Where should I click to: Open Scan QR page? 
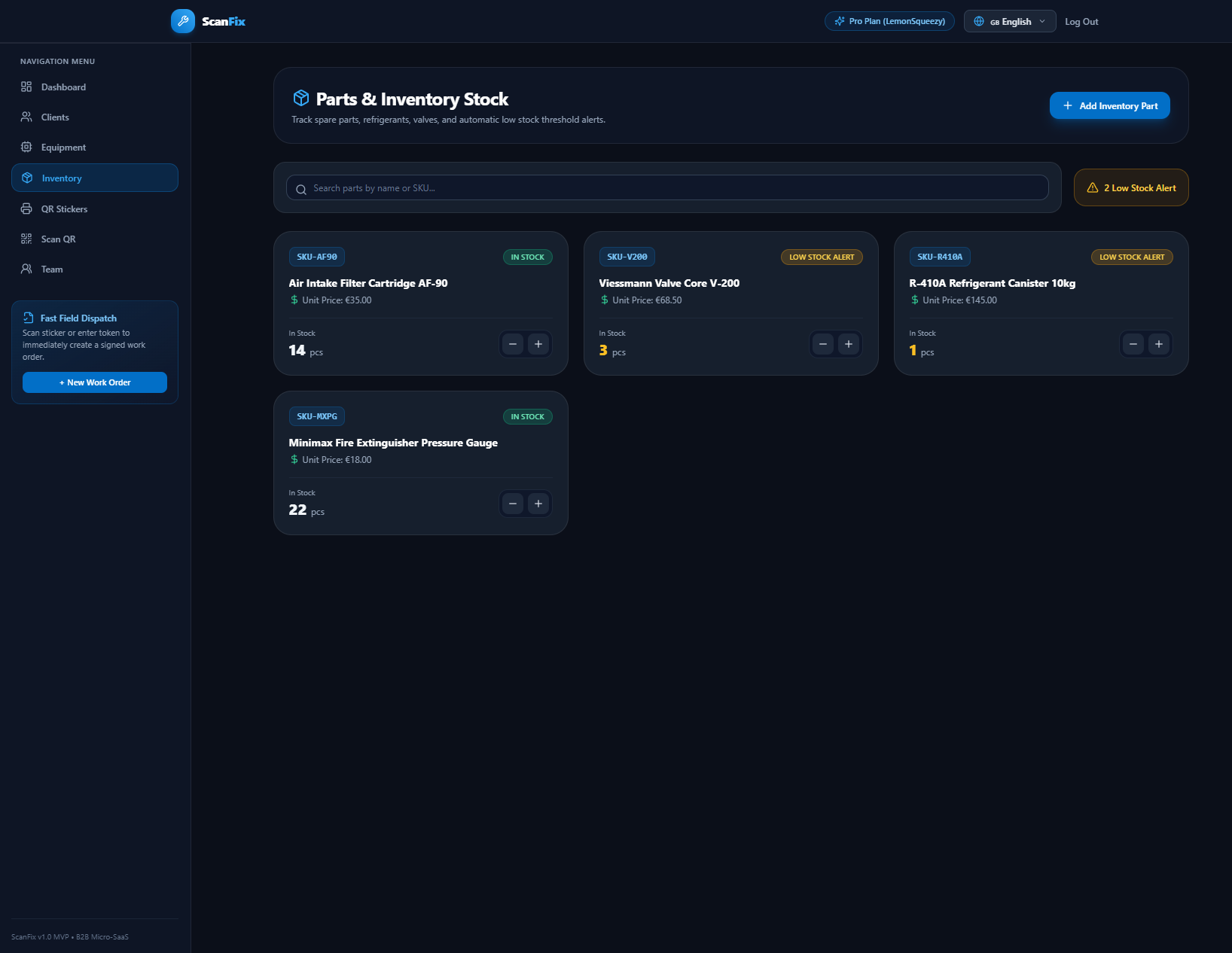95,239
